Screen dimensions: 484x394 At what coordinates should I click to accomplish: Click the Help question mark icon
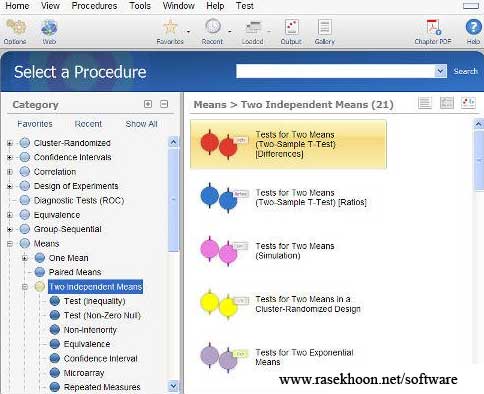[x=473, y=27]
